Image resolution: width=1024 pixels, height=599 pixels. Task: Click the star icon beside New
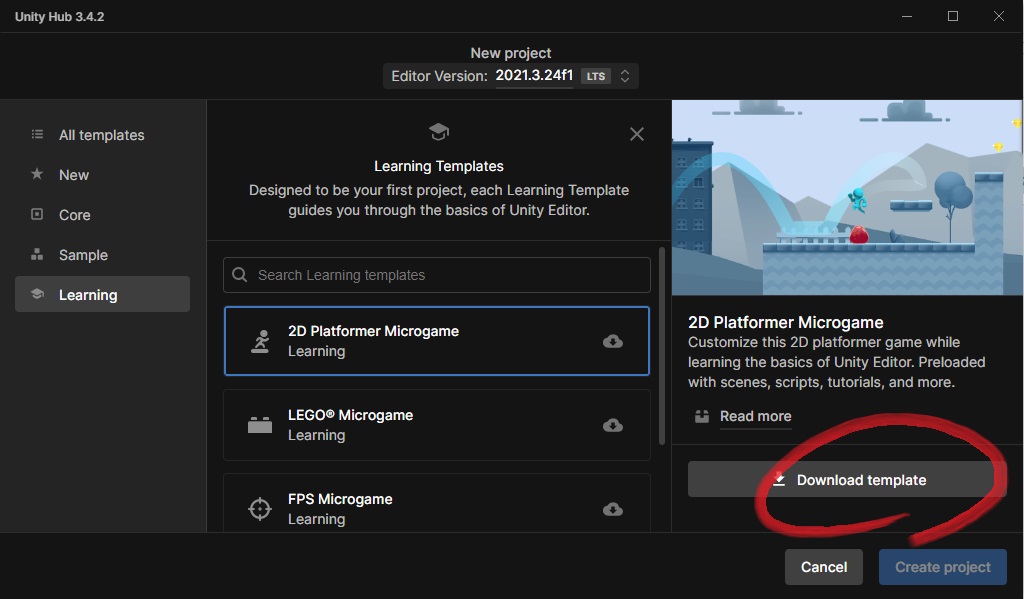point(37,174)
